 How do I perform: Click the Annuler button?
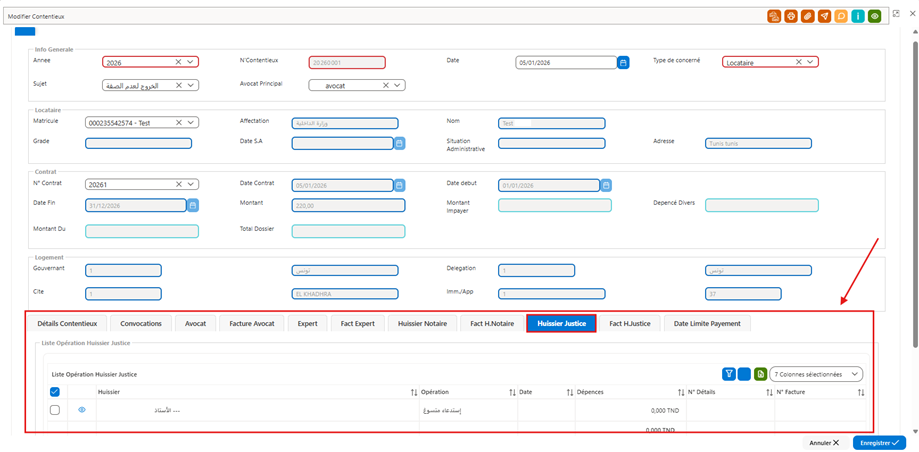pos(824,443)
